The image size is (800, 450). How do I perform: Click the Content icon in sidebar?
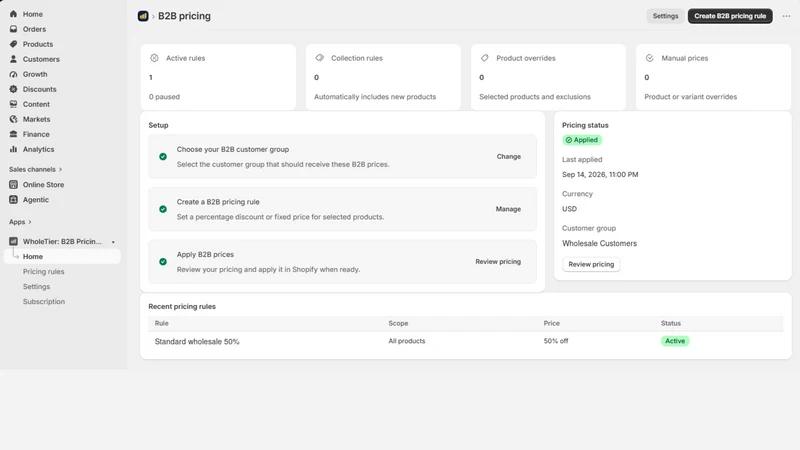click(13, 104)
